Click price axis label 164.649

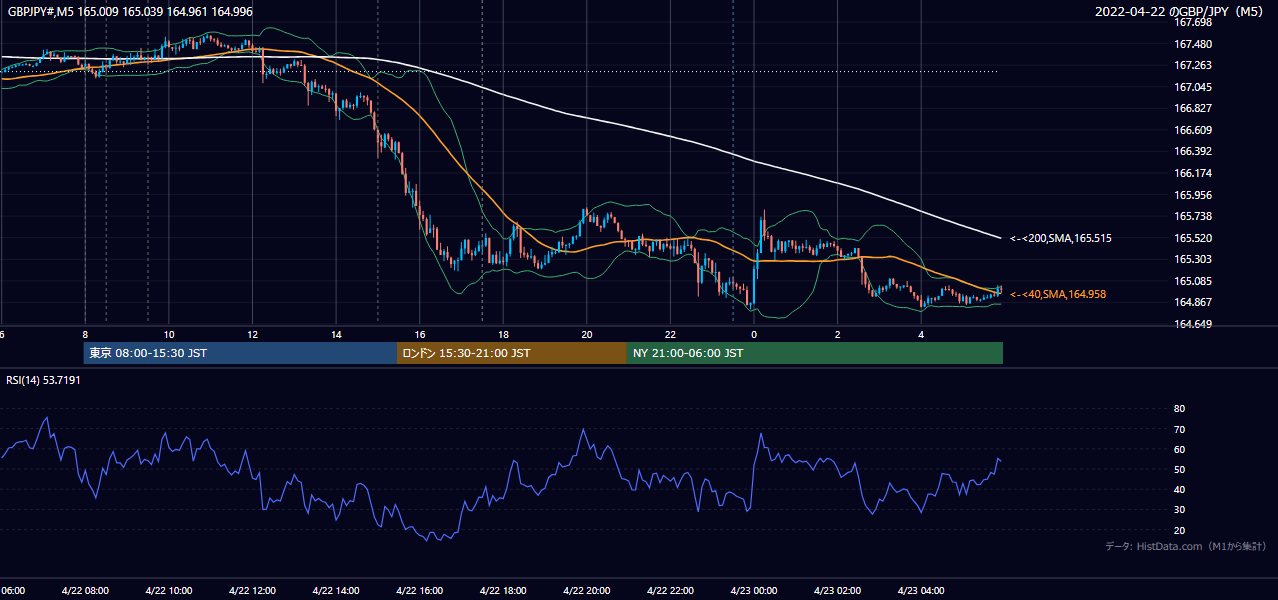[1192, 324]
